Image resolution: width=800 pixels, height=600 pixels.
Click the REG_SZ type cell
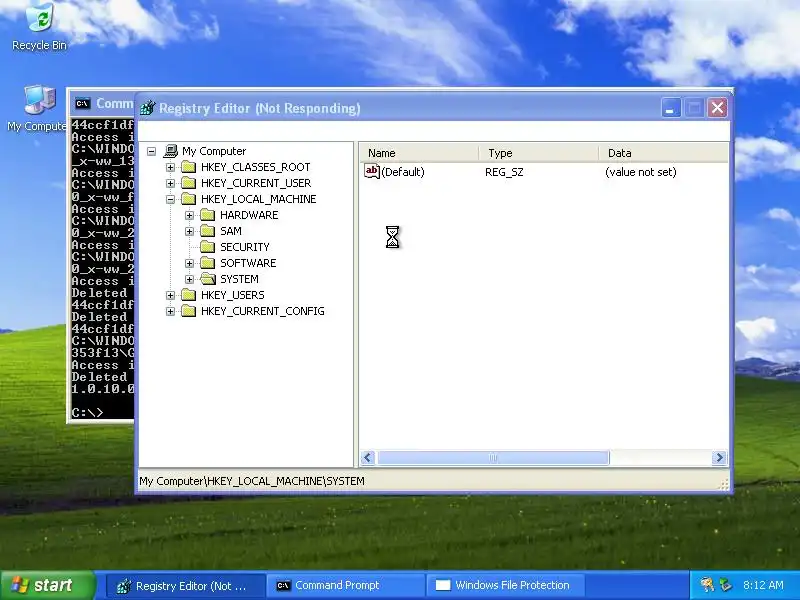click(504, 172)
